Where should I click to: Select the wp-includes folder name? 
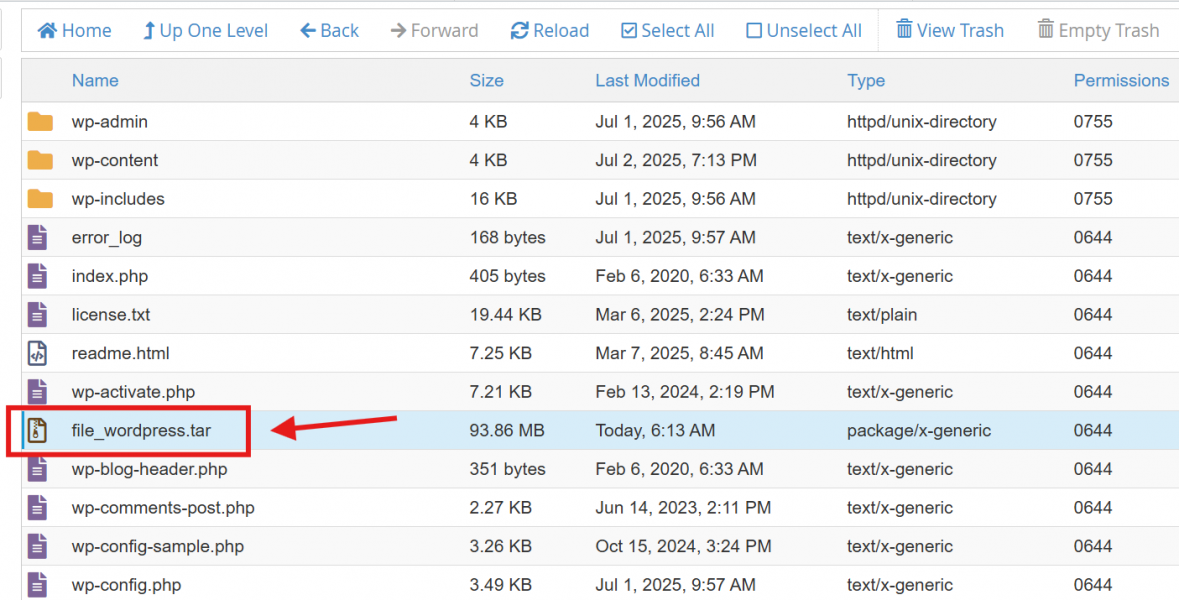pyautogui.click(x=118, y=199)
